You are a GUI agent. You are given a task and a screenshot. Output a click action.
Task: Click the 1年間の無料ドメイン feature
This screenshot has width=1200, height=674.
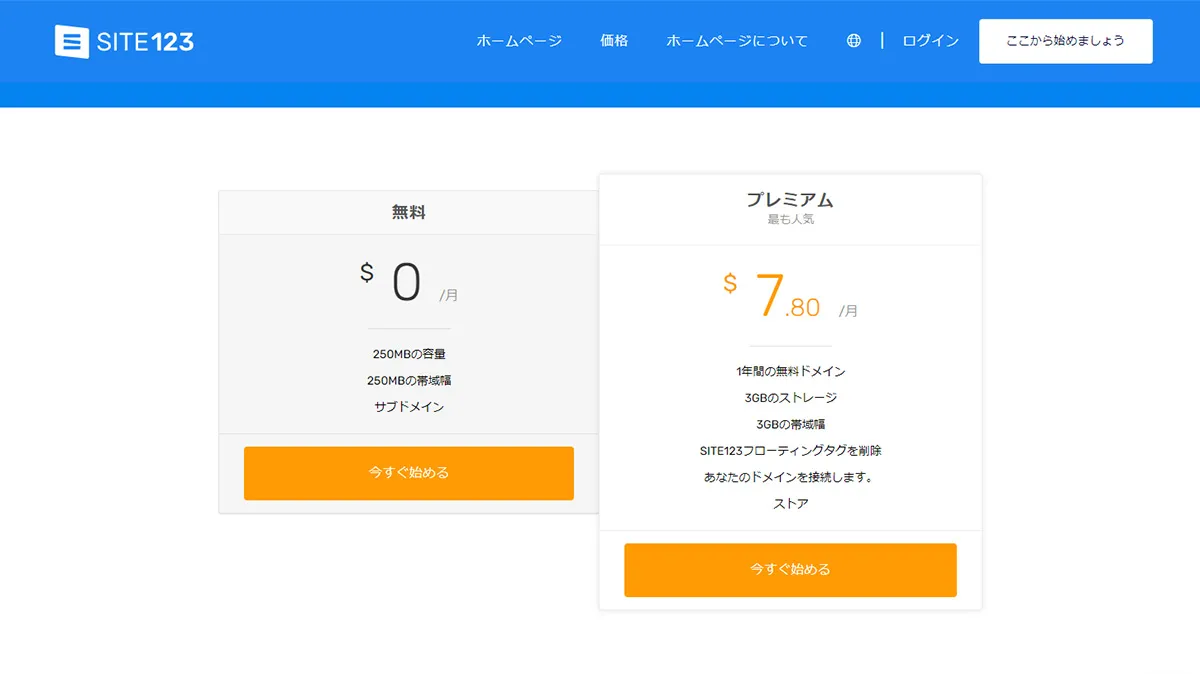point(790,371)
